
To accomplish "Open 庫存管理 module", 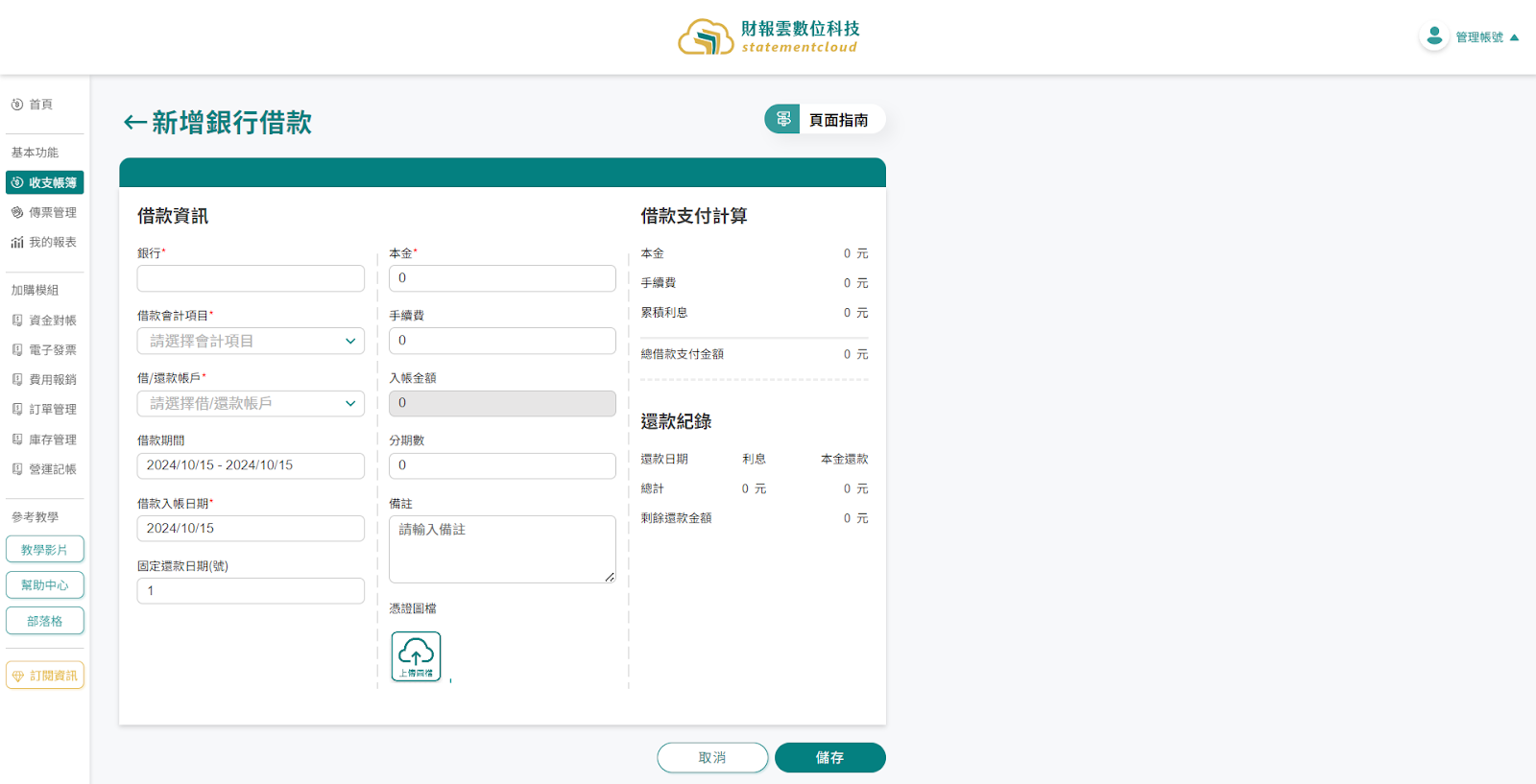I will pyautogui.click(x=44, y=440).
